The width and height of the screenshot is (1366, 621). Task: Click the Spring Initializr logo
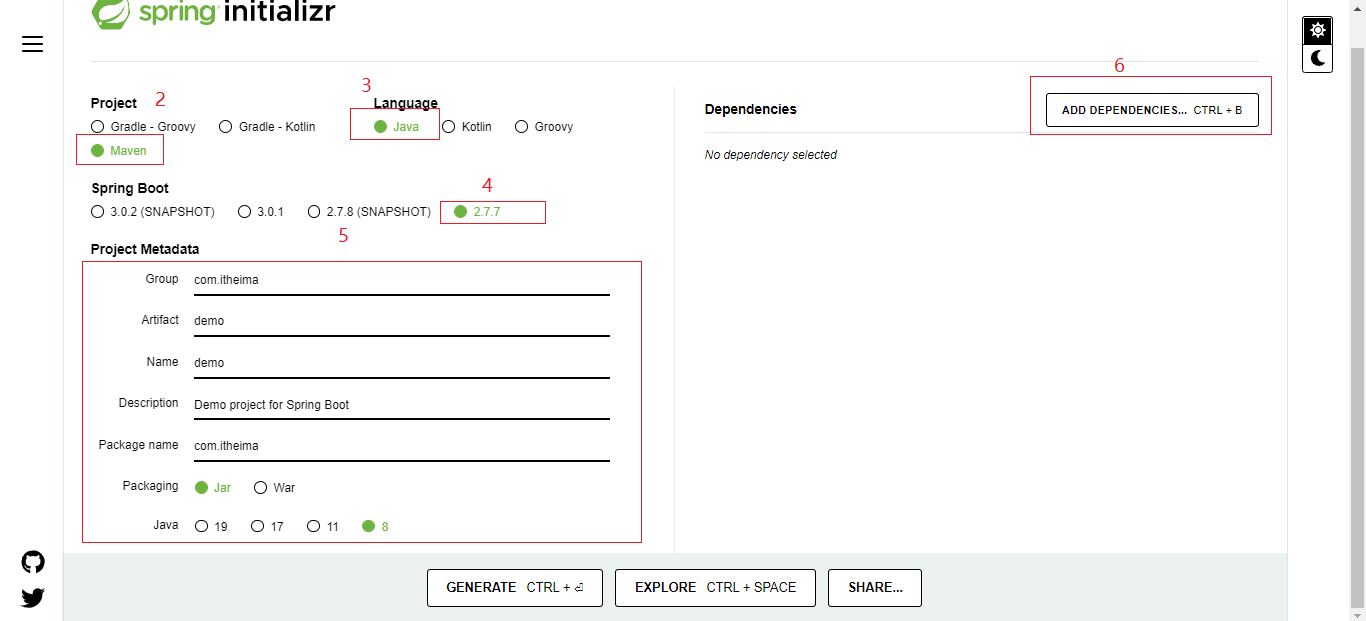213,12
